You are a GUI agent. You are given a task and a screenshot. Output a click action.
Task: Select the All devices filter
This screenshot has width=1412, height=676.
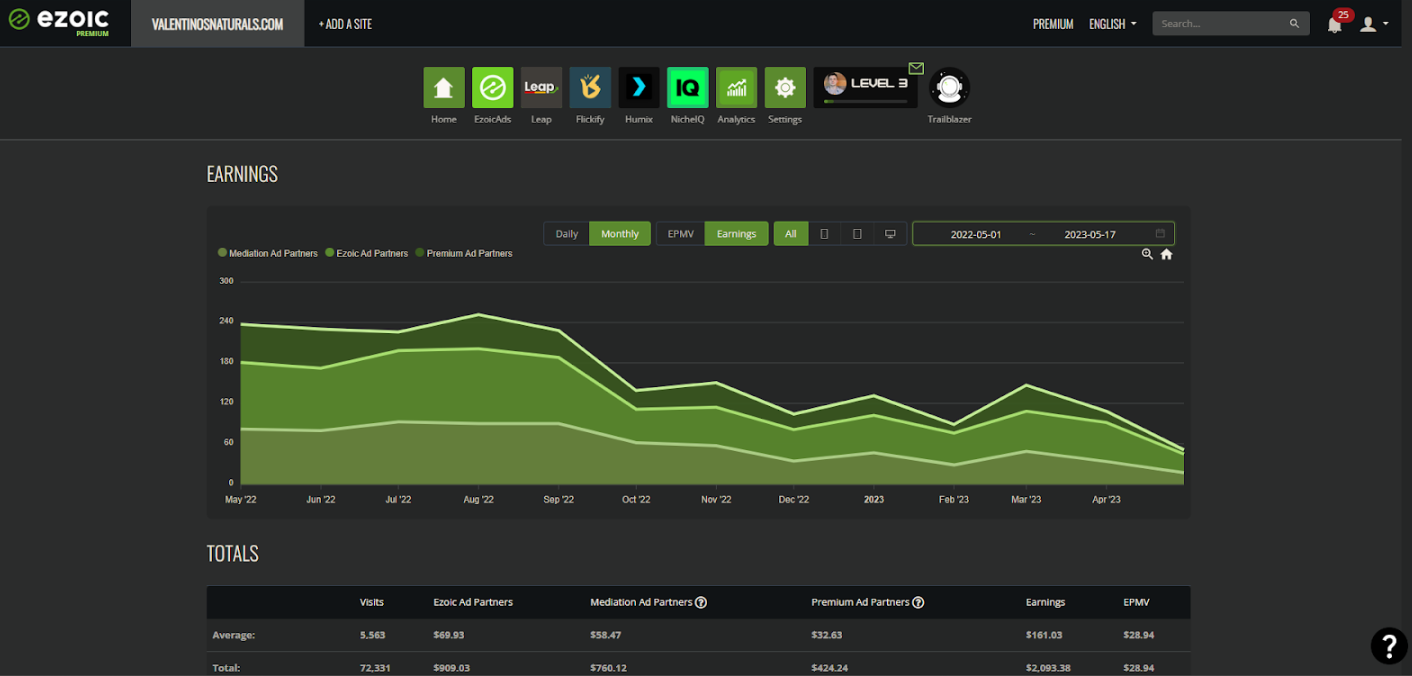[791, 234]
